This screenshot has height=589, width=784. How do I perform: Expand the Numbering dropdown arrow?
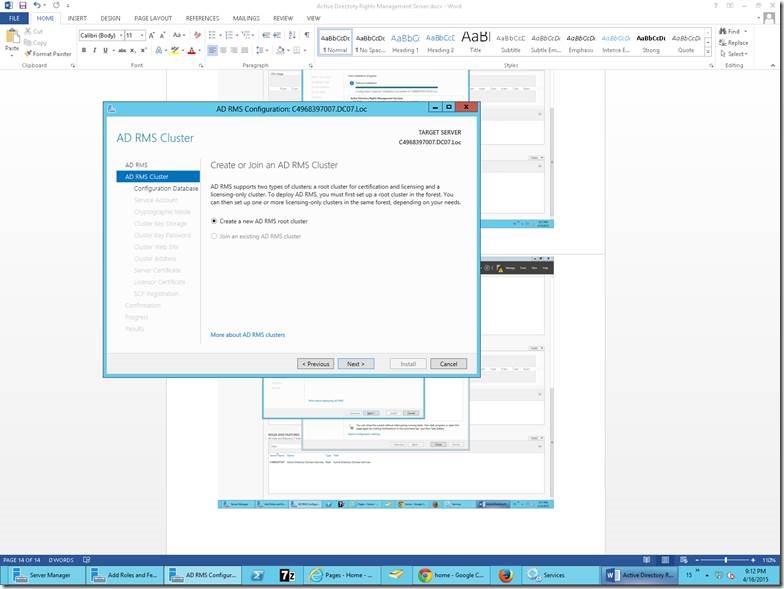[236, 36]
